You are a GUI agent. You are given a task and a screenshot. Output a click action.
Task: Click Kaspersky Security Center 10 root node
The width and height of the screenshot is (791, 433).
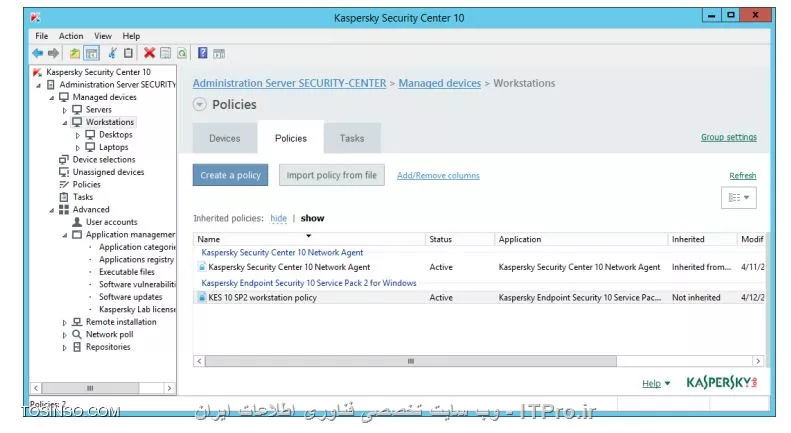(x=98, y=72)
